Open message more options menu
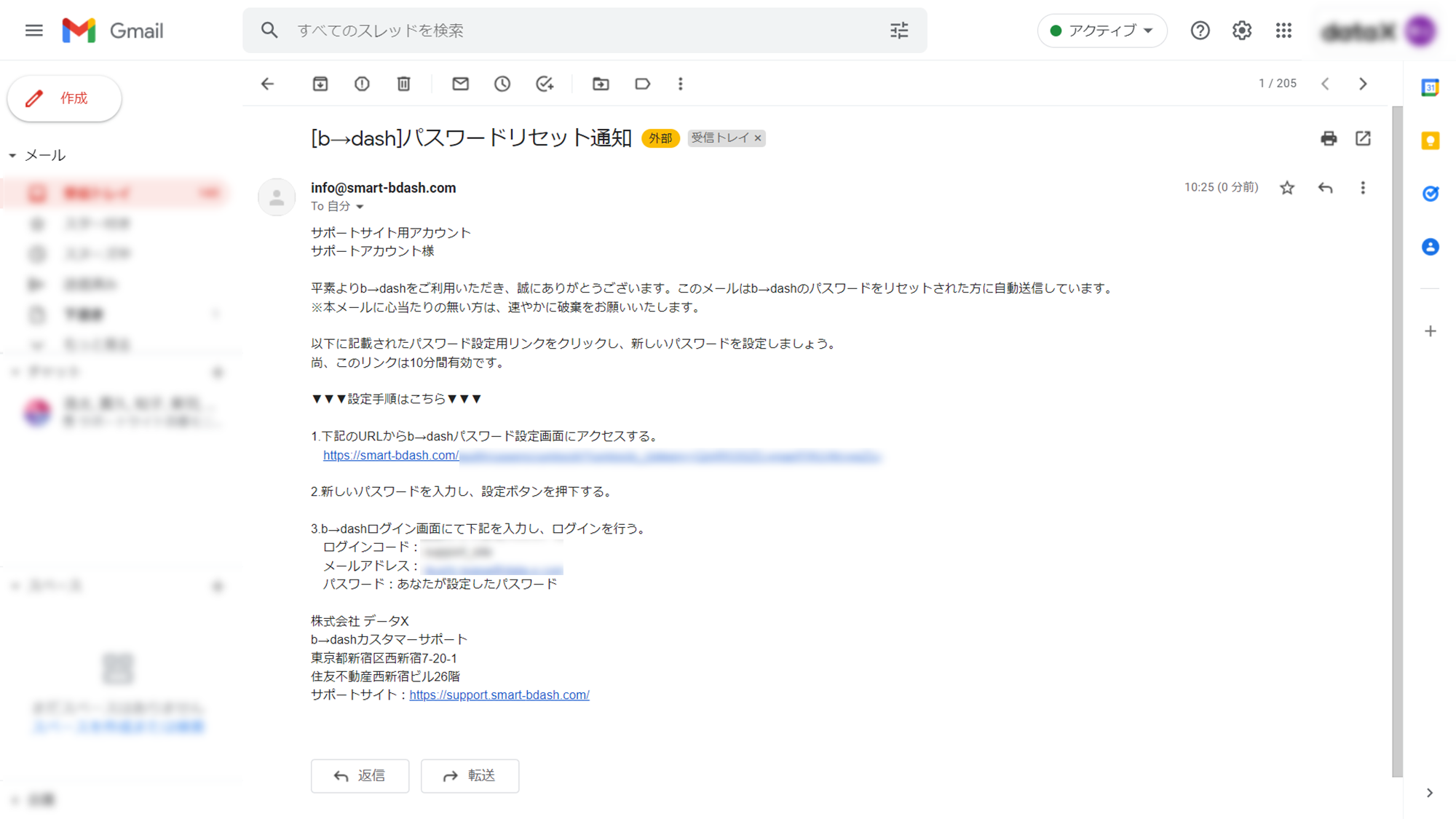 tap(1363, 188)
